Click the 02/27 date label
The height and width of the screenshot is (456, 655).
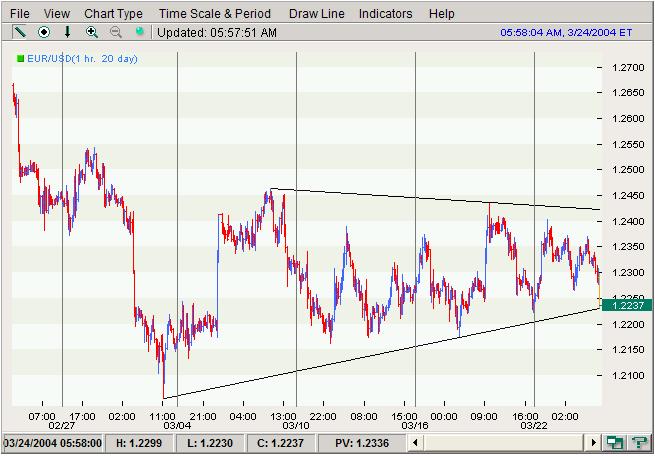61,426
